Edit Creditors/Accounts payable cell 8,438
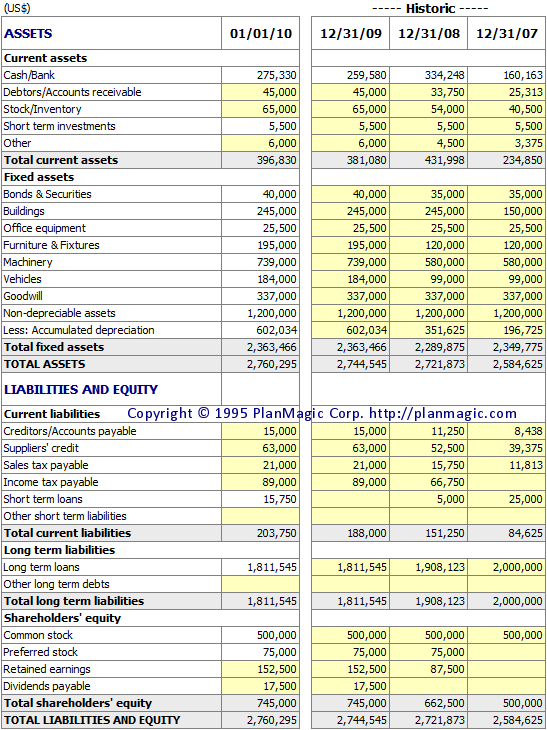Screen dimensions: 547x730 [507, 431]
